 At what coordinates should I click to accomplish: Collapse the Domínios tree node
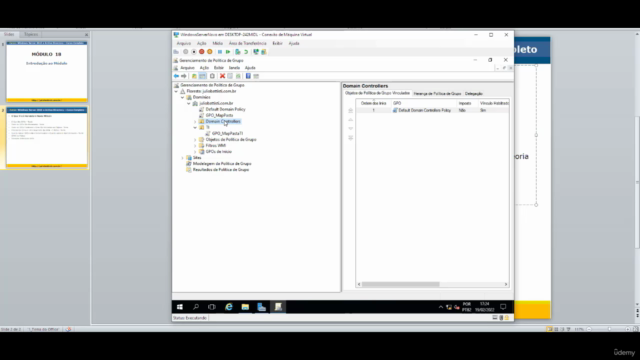click(x=182, y=98)
